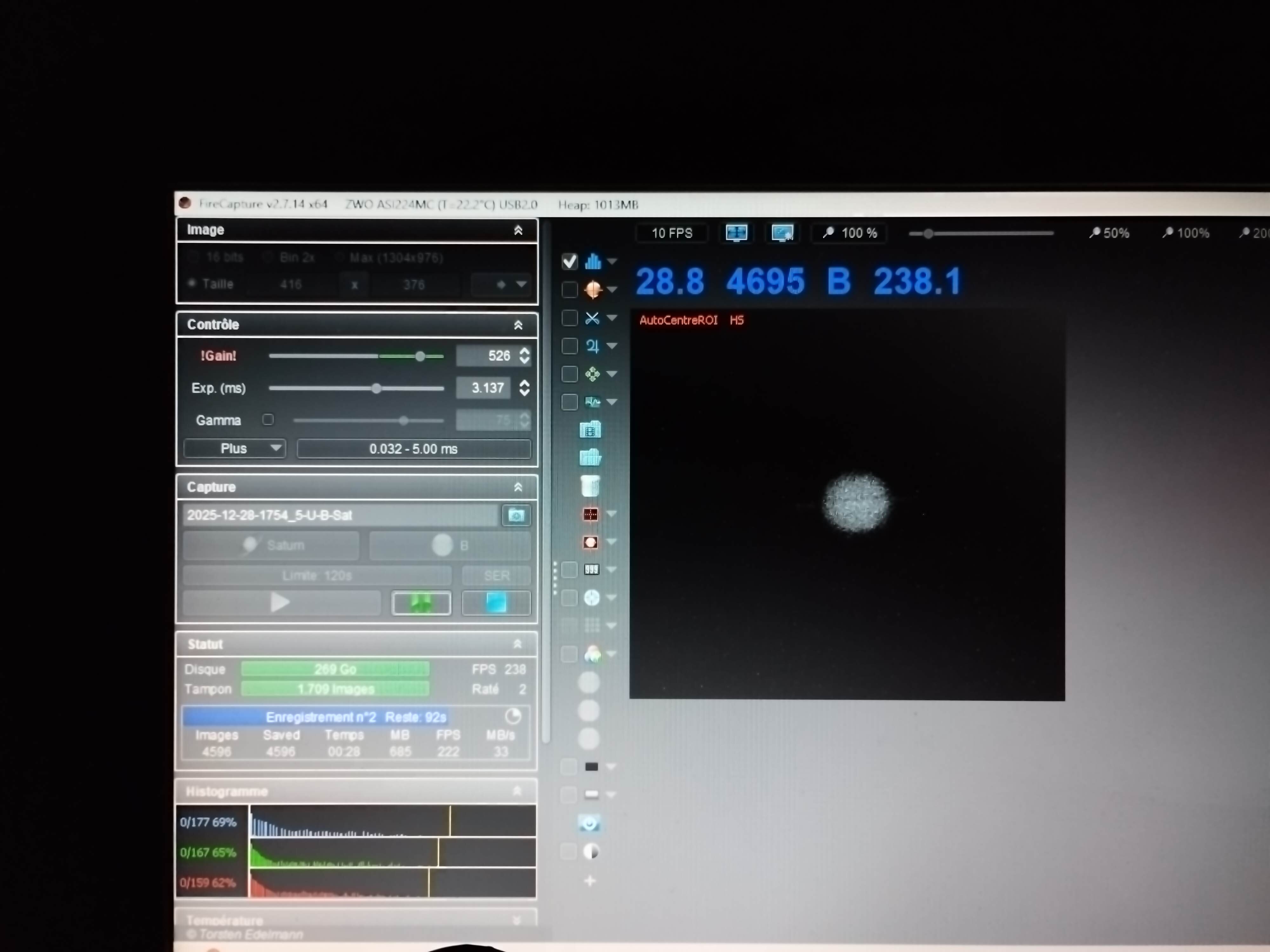This screenshot has width=1270, height=952.
Task: Click the green arrows button in Capture
Action: coord(421,603)
